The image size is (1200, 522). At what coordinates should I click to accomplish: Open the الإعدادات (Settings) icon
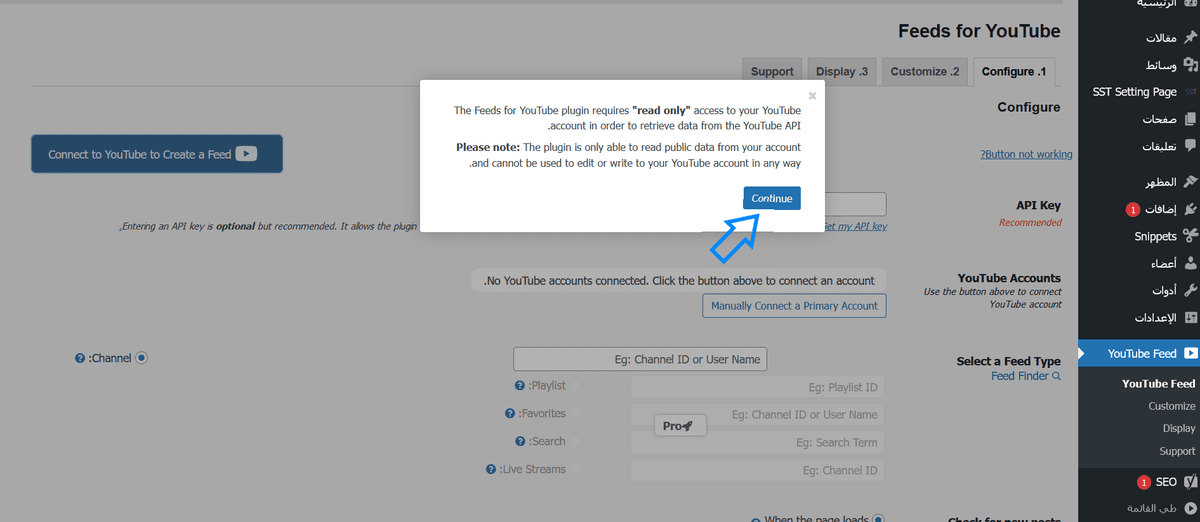click(x=1190, y=318)
